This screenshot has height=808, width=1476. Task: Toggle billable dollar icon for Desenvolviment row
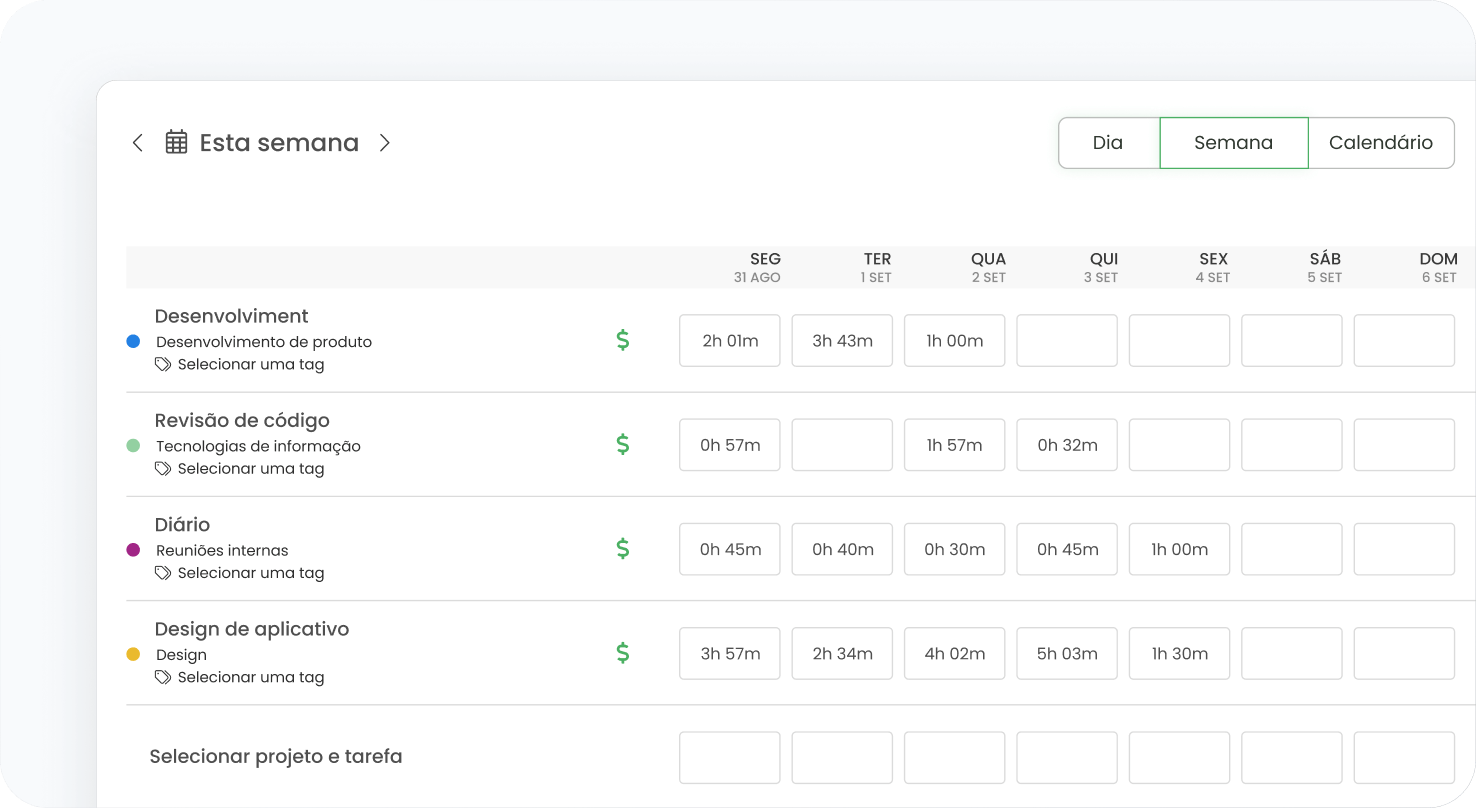click(622, 341)
